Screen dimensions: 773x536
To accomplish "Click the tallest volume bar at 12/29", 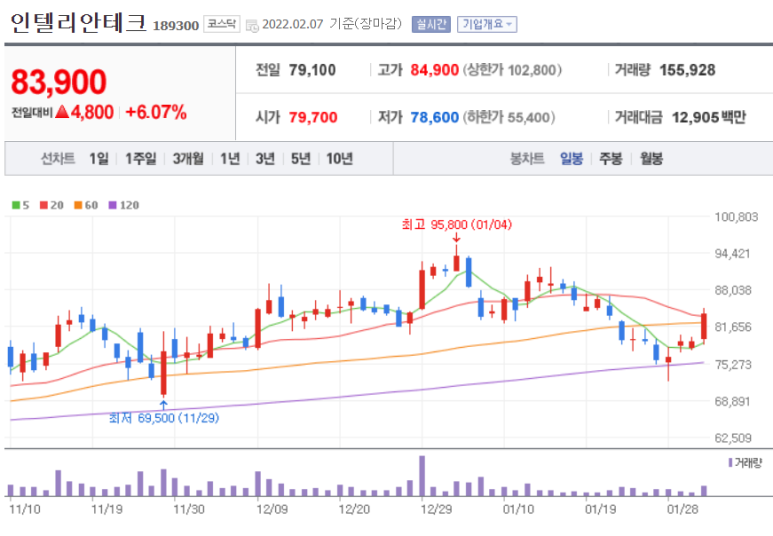I will [422, 476].
